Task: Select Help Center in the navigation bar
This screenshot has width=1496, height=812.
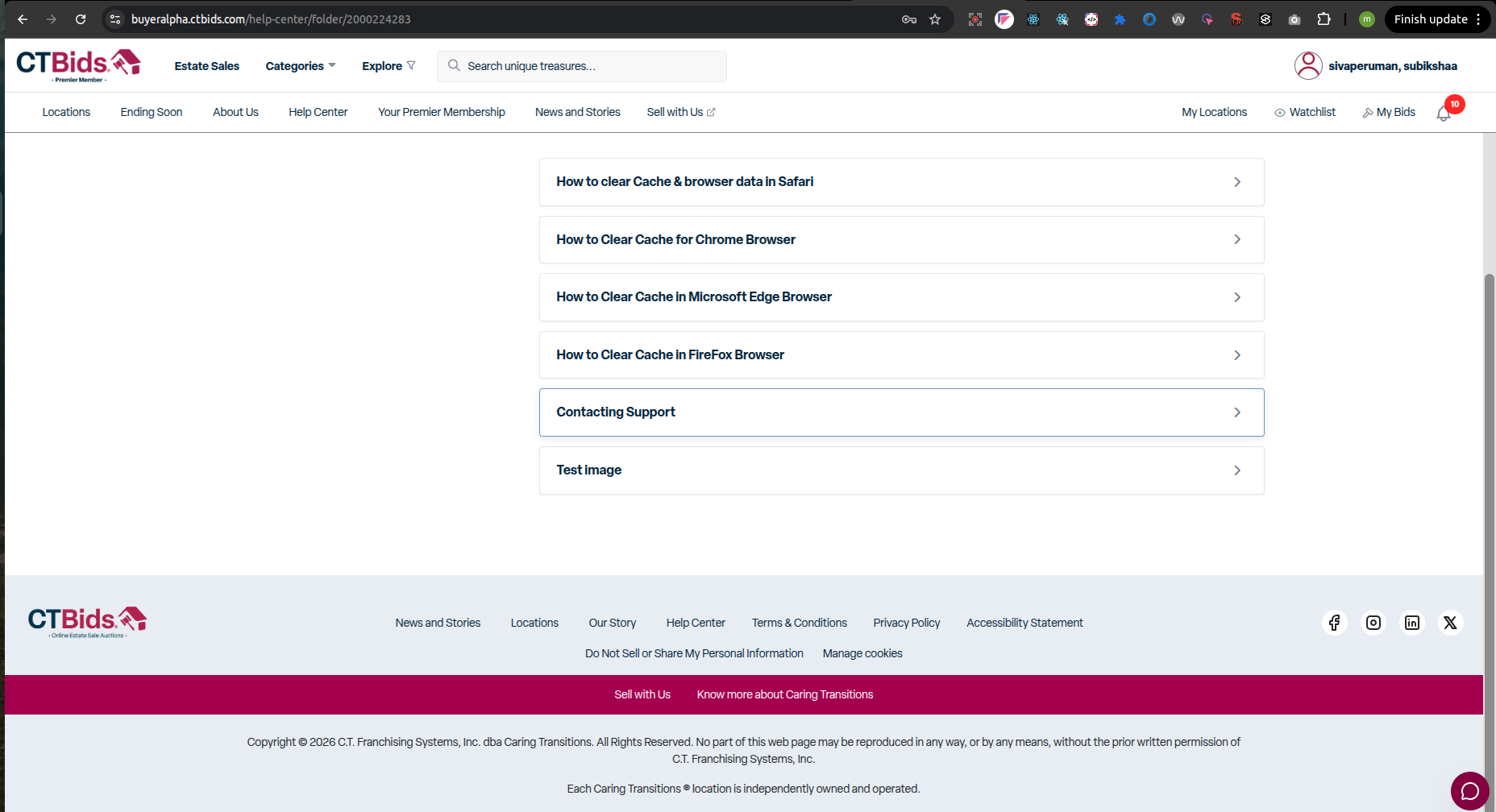Action: pos(318,112)
